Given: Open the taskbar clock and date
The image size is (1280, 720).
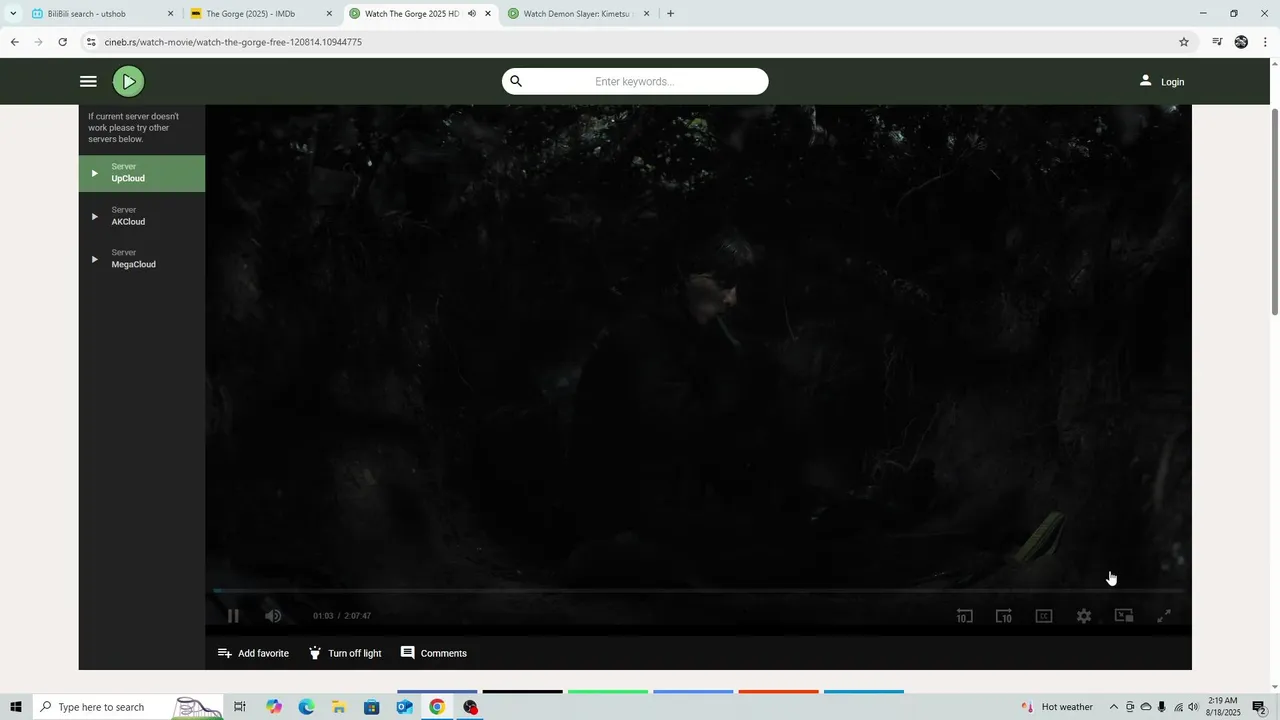Looking at the screenshot, I should (1223, 707).
